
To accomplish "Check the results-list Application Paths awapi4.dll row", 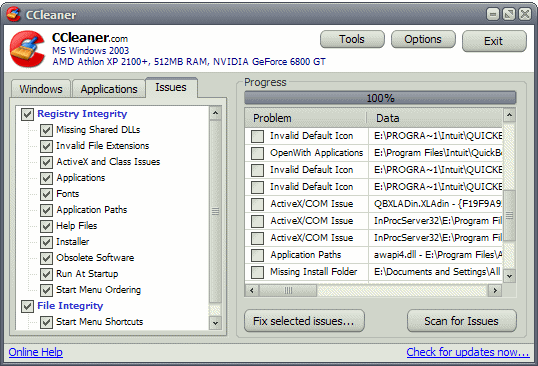I will point(257,255).
